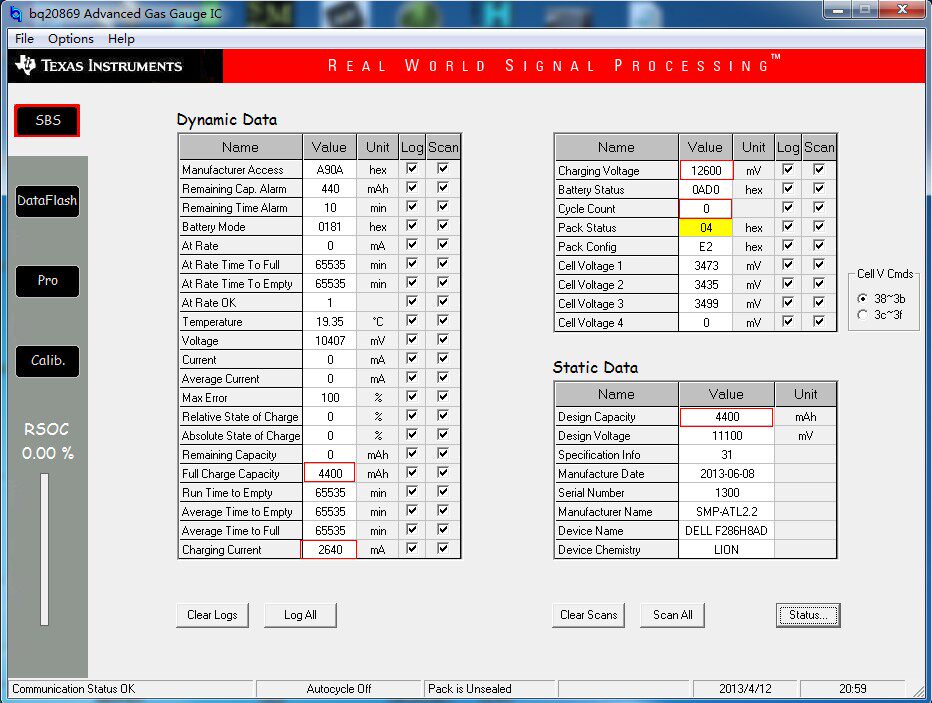
Task: Click Cell Voltage 2 value 3435
Action: [x=706, y=285]
